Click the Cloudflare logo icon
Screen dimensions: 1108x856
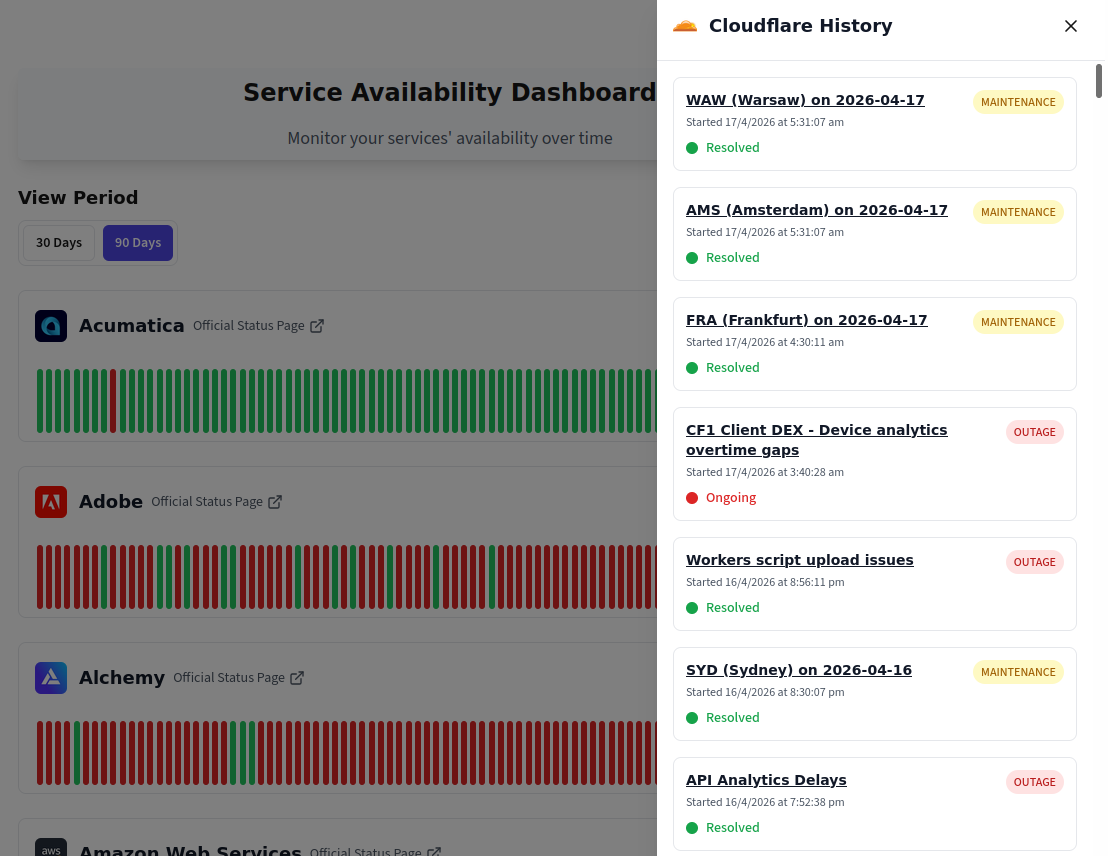685,26
